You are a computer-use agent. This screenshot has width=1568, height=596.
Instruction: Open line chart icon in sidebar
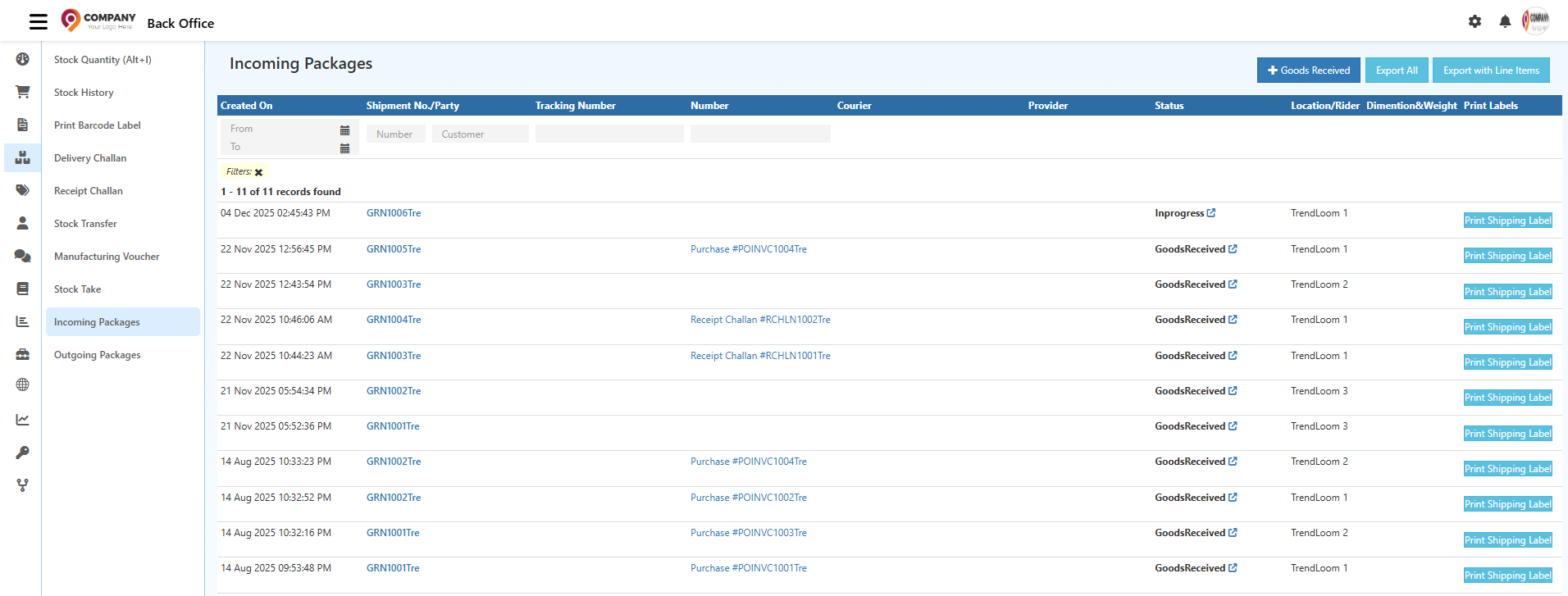(x=22, y=420)
